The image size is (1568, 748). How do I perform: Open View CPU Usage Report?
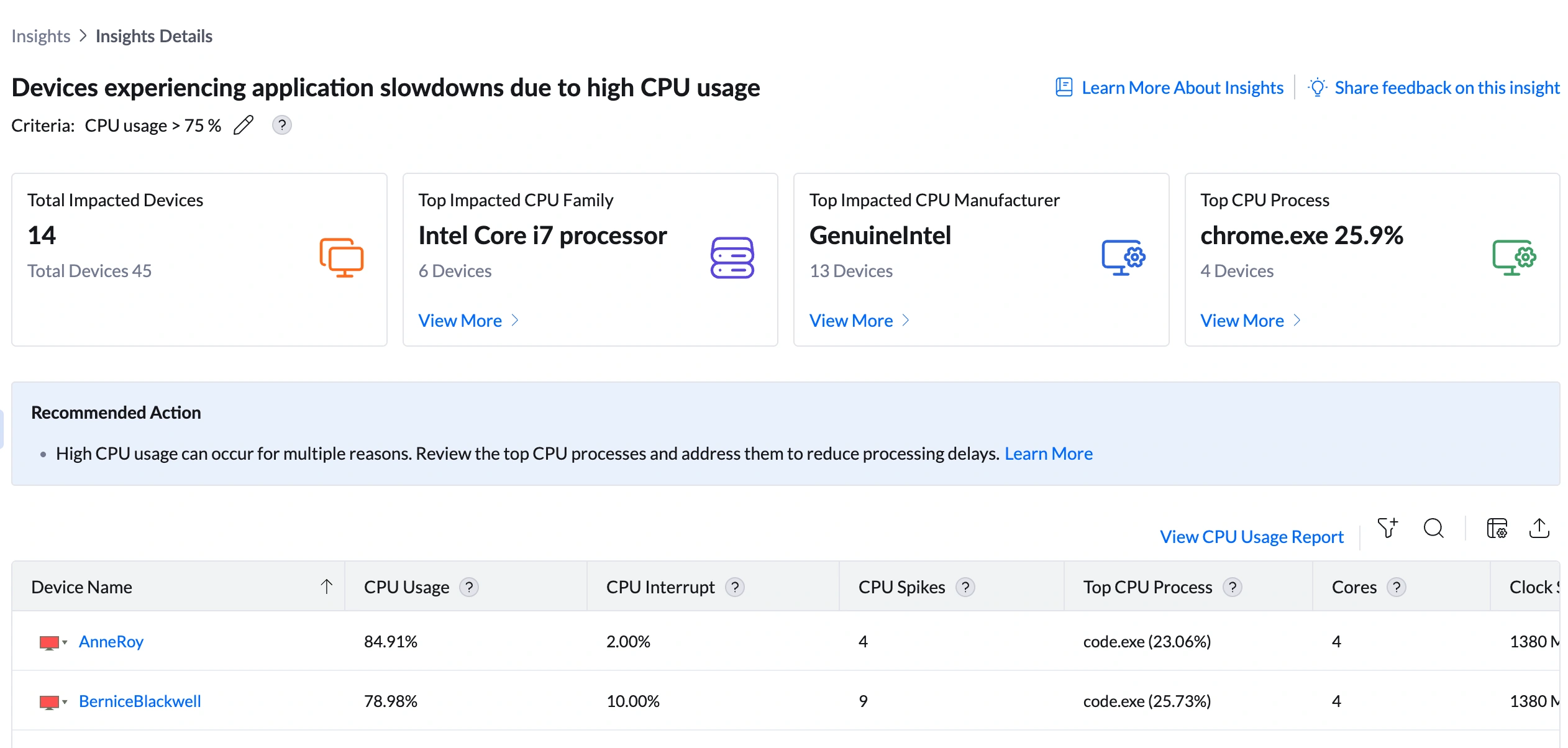1252,537
